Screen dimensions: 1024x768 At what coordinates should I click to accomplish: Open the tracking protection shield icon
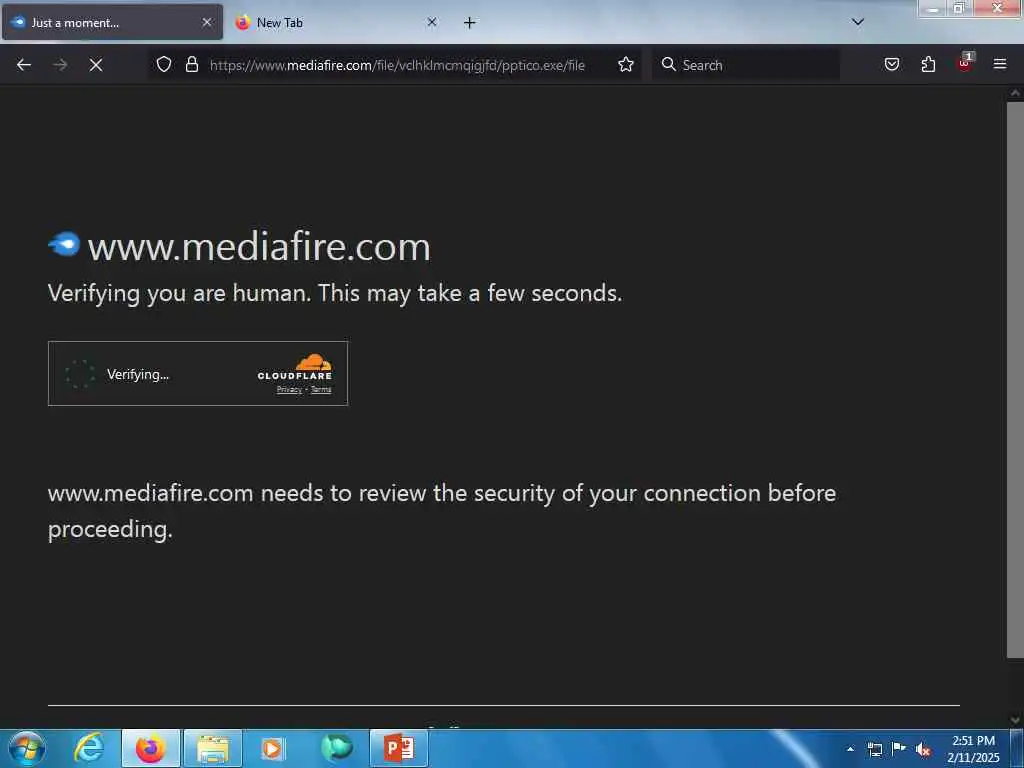click(x=164, y=64)
